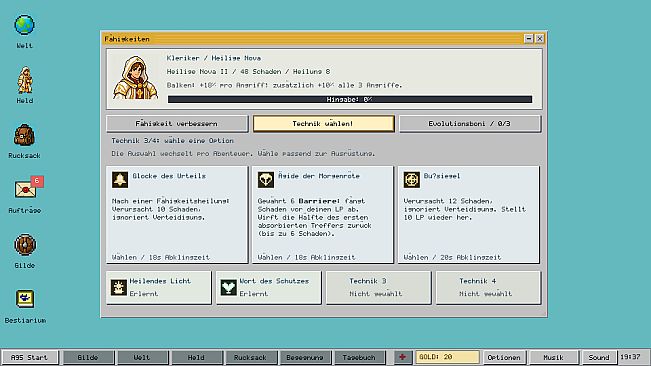Click Technik 3/4 instruction text
The image size is (651, 366).
point(172,141)
